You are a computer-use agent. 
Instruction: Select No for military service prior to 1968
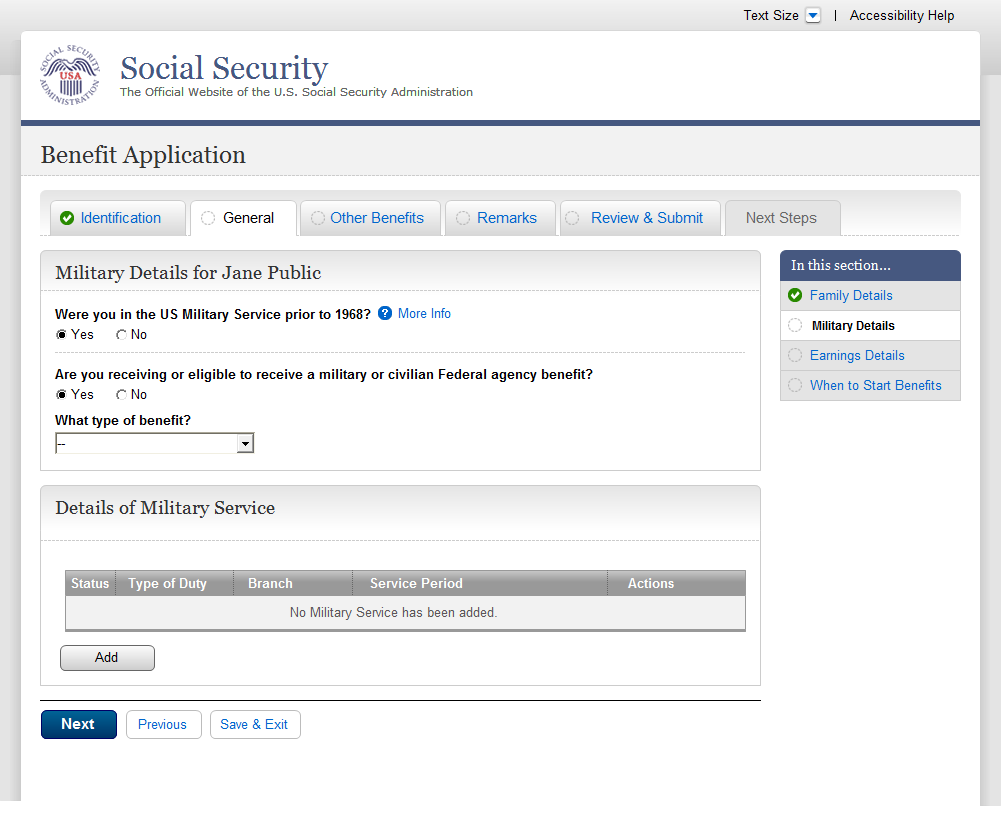click(121, 335)
